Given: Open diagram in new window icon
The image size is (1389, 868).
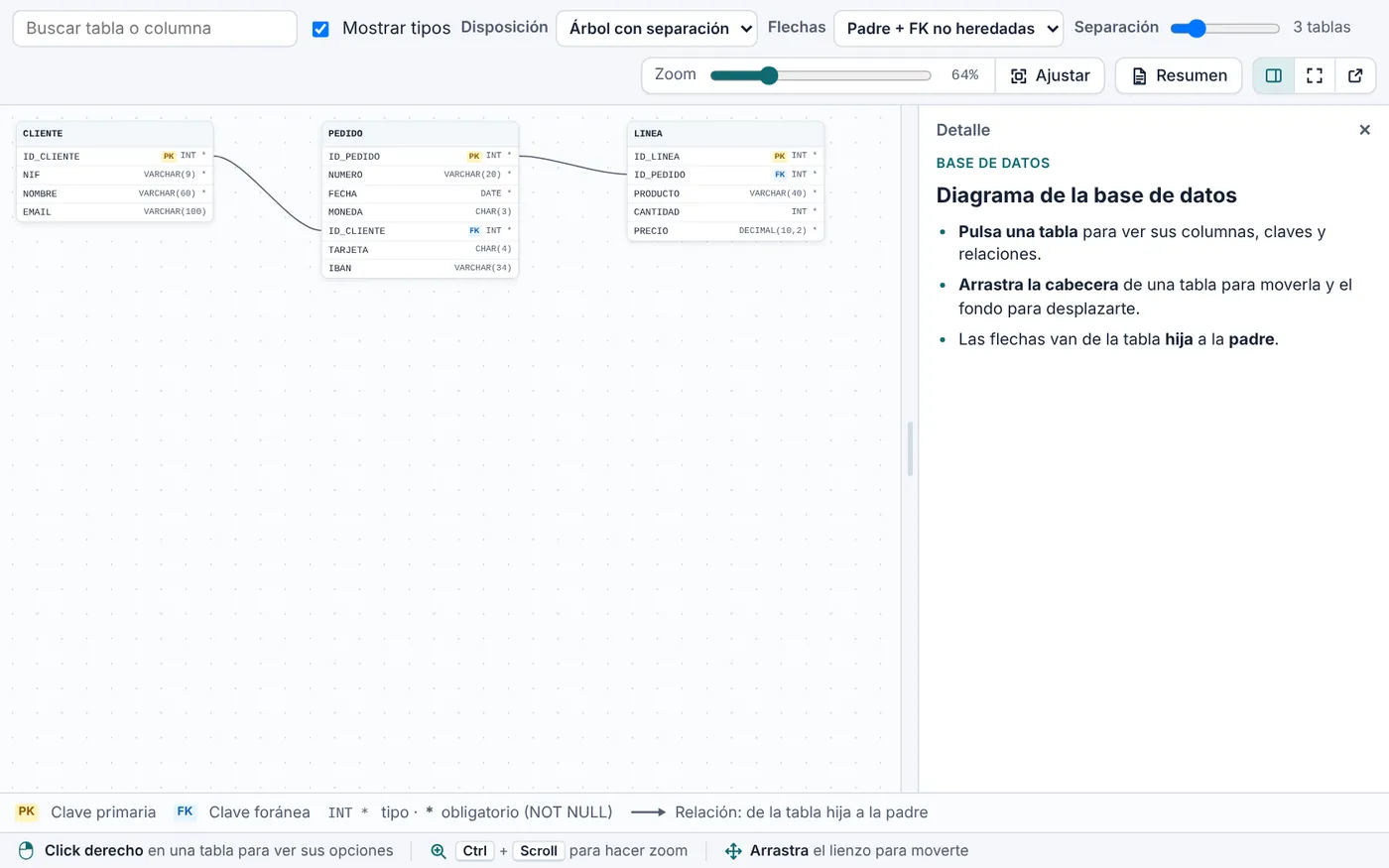Looking at the screenshot, I should (1355, 75).
